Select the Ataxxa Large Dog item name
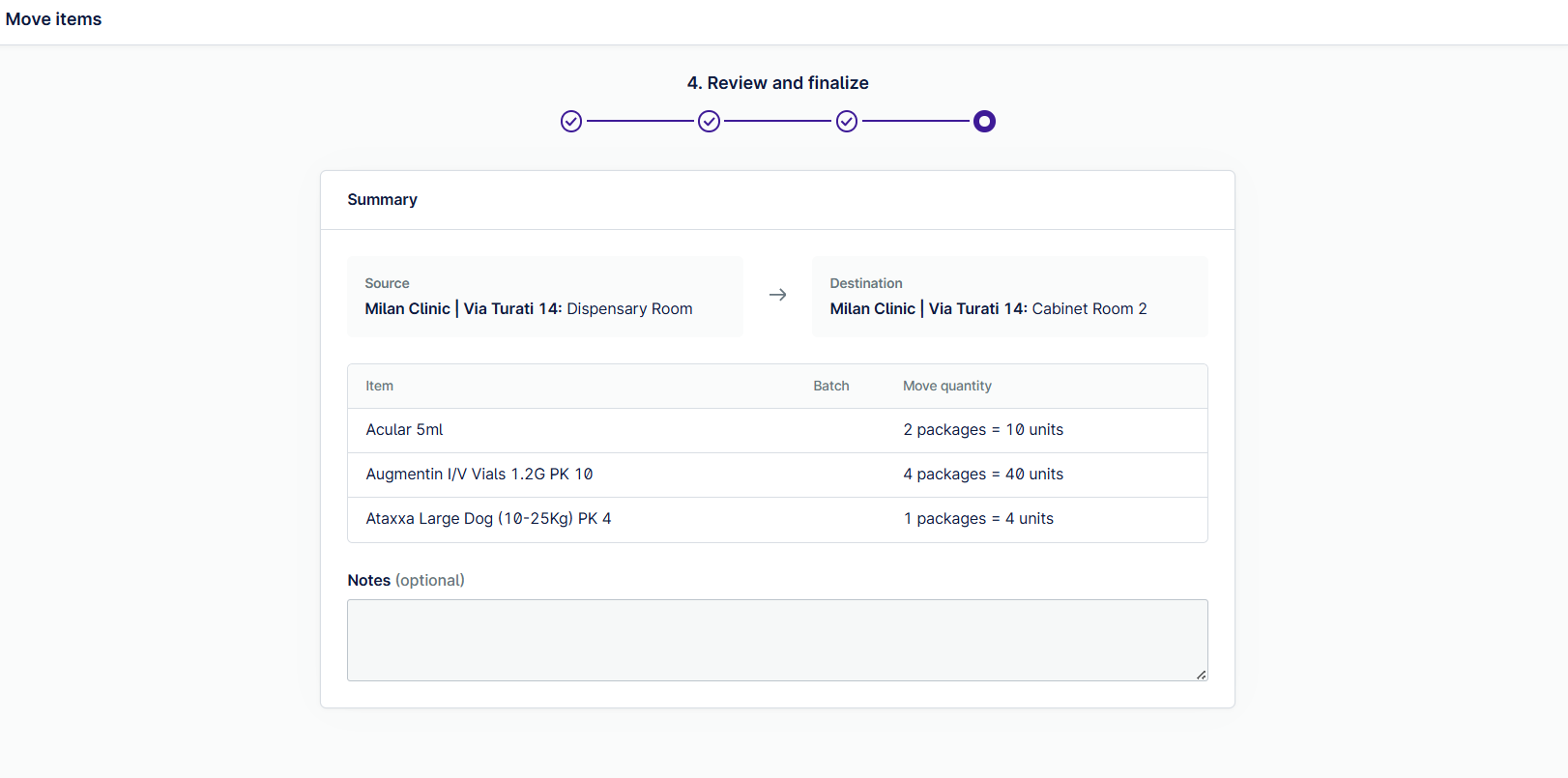Viewport: 1568px width, 778px height. tap(488, 519)
